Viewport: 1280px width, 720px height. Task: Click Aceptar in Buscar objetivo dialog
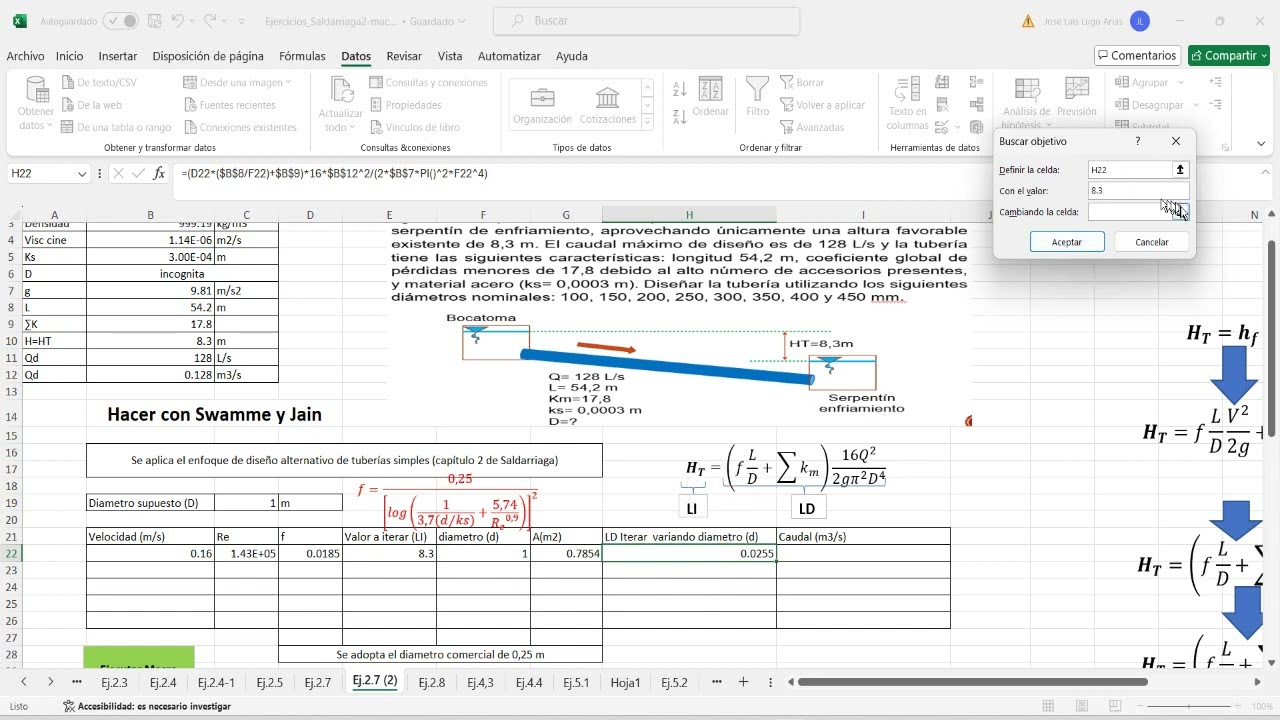click(x=1067, y=242)
